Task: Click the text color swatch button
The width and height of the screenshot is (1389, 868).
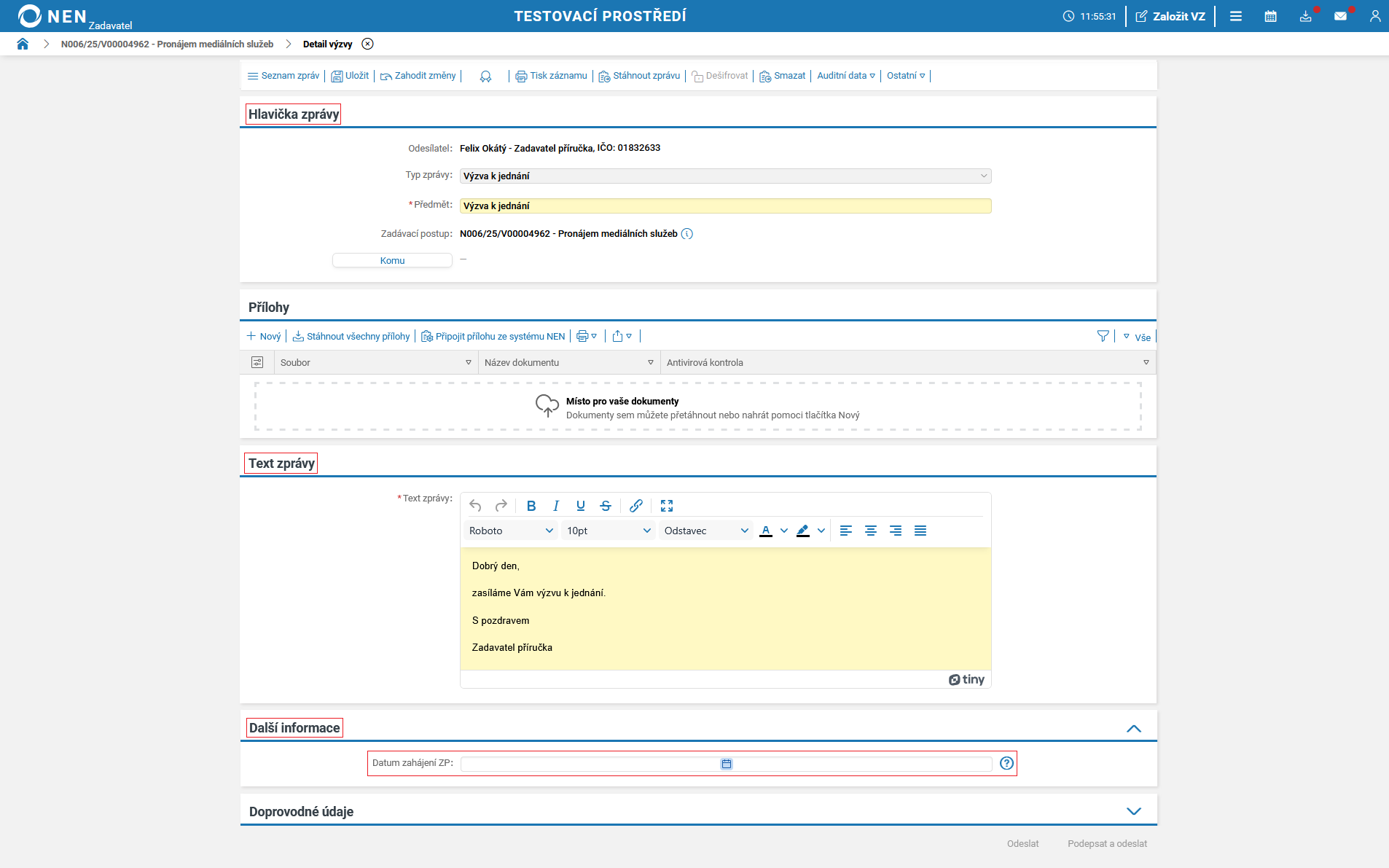Action: pyautogui.click(x=766, y=531)
